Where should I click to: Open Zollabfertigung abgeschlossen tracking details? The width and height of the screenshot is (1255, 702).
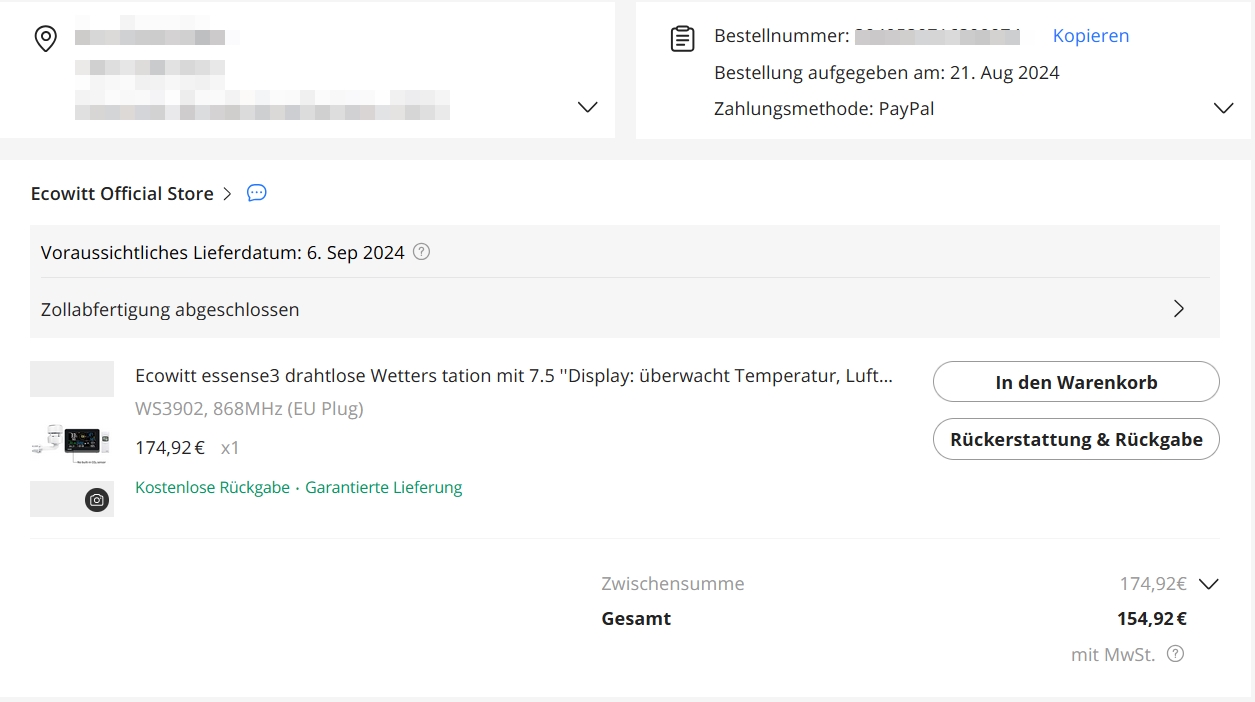[625, 309]
